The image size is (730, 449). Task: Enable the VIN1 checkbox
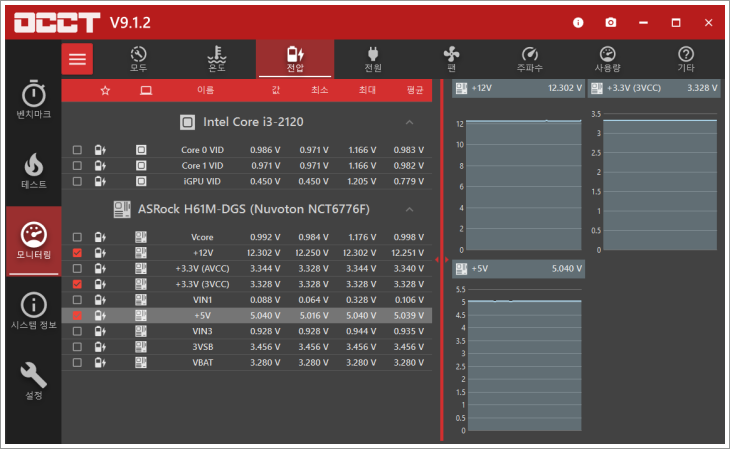(x=77, y=300)
